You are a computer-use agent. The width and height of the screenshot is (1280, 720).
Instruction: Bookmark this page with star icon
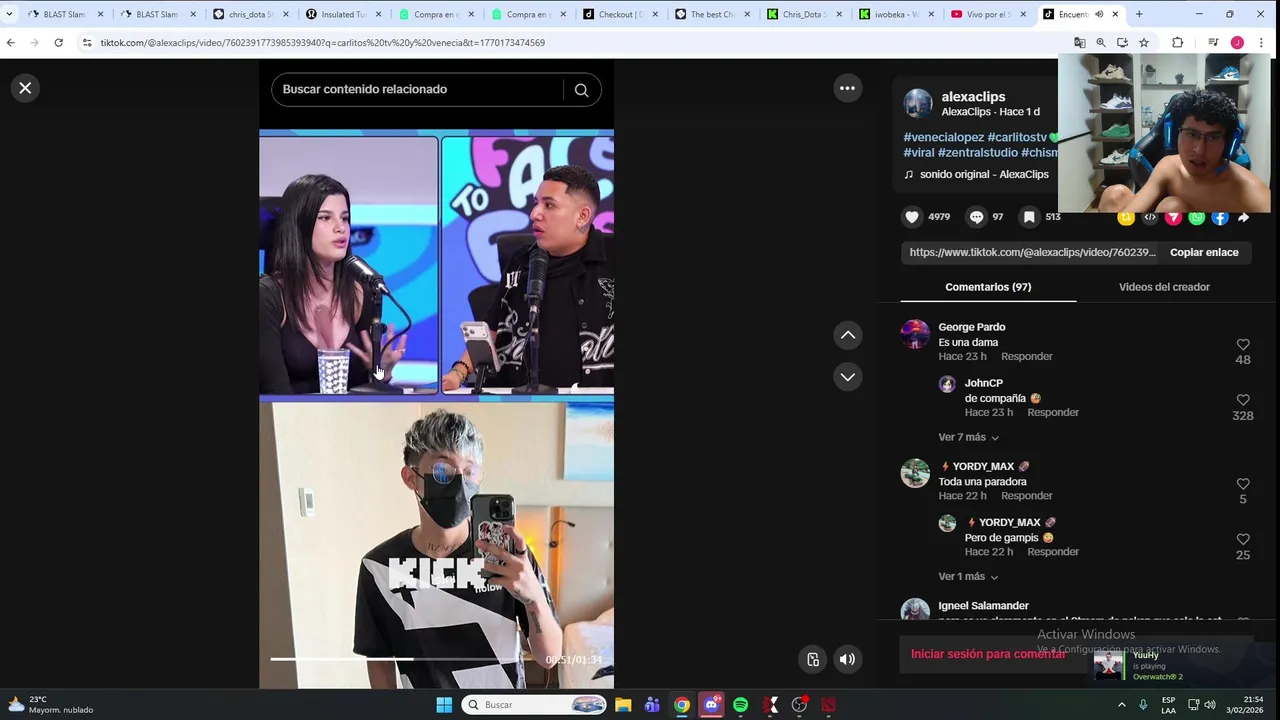[1144, 43]
